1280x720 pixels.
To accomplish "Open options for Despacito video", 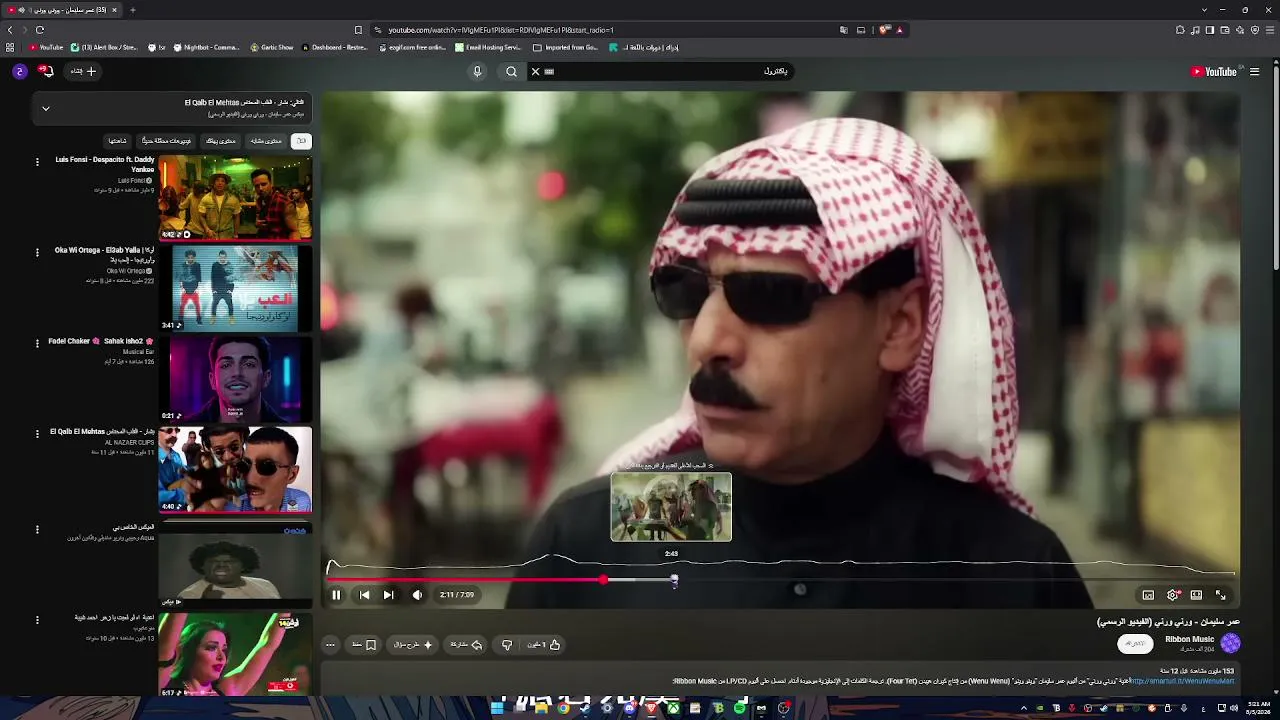I will 37,162.
